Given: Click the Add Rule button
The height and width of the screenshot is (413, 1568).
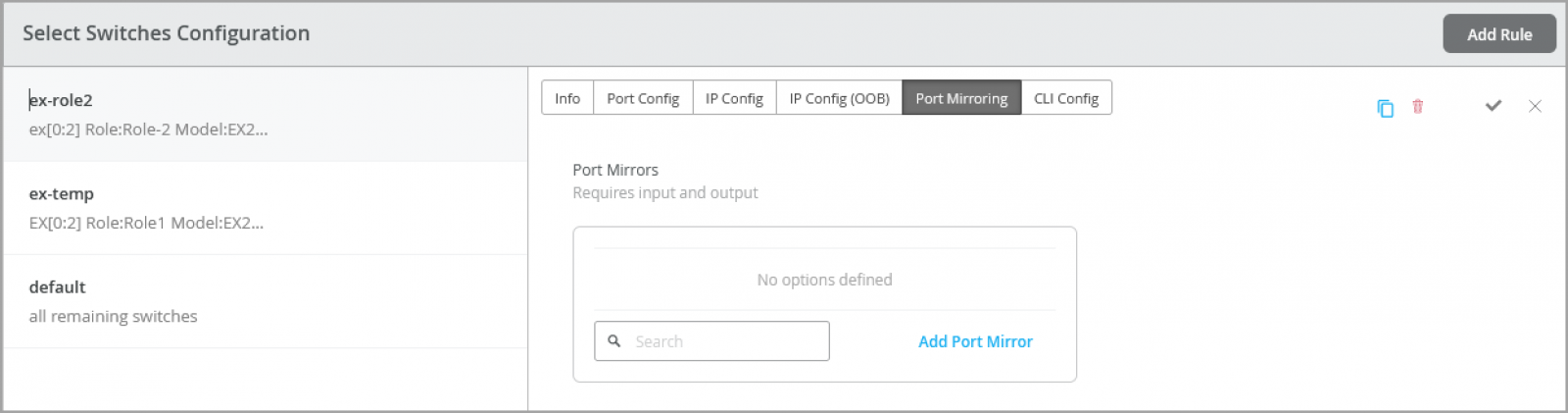Looking at the screenshot, I should point(1499,34).
